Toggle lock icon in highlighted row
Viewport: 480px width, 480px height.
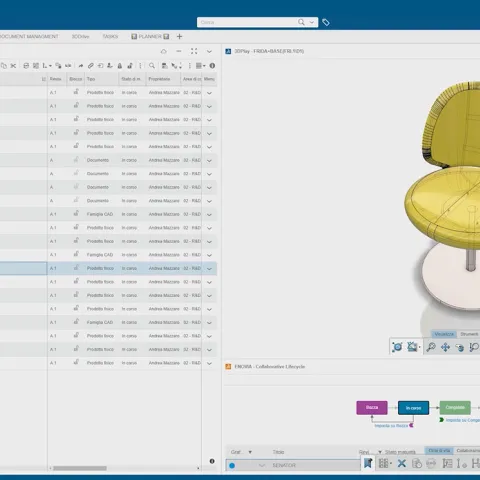pyautogui.click(x=76, y=268)
